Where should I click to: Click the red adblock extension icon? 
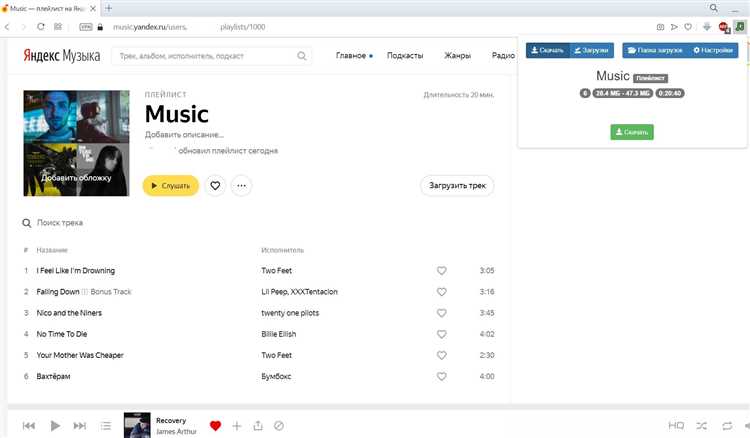(x=724, y=27)
